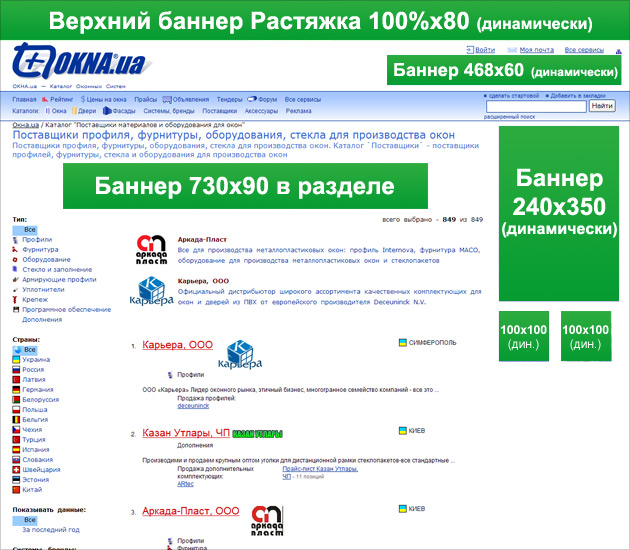630x550 pixels.
Task: Click the Switzerland flag icon
Action: [x=16, y=470]
